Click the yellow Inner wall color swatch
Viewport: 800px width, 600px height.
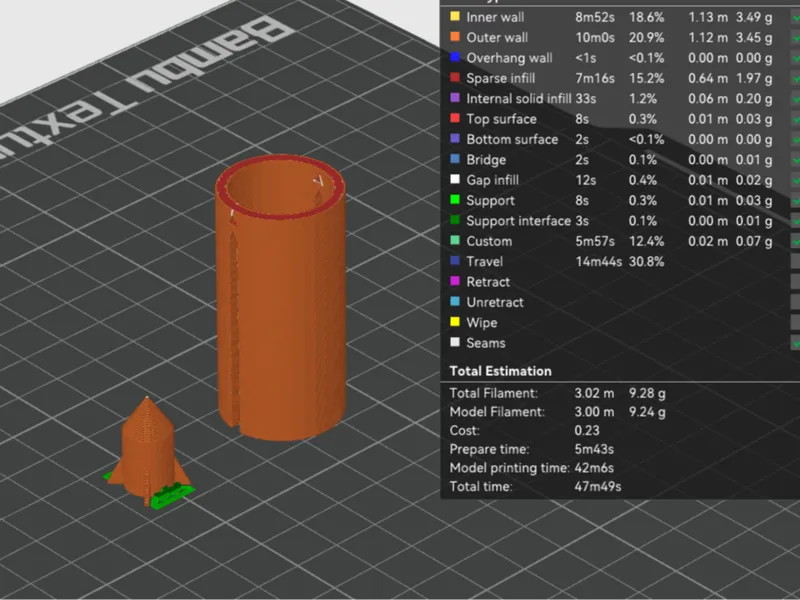[455, 16]
